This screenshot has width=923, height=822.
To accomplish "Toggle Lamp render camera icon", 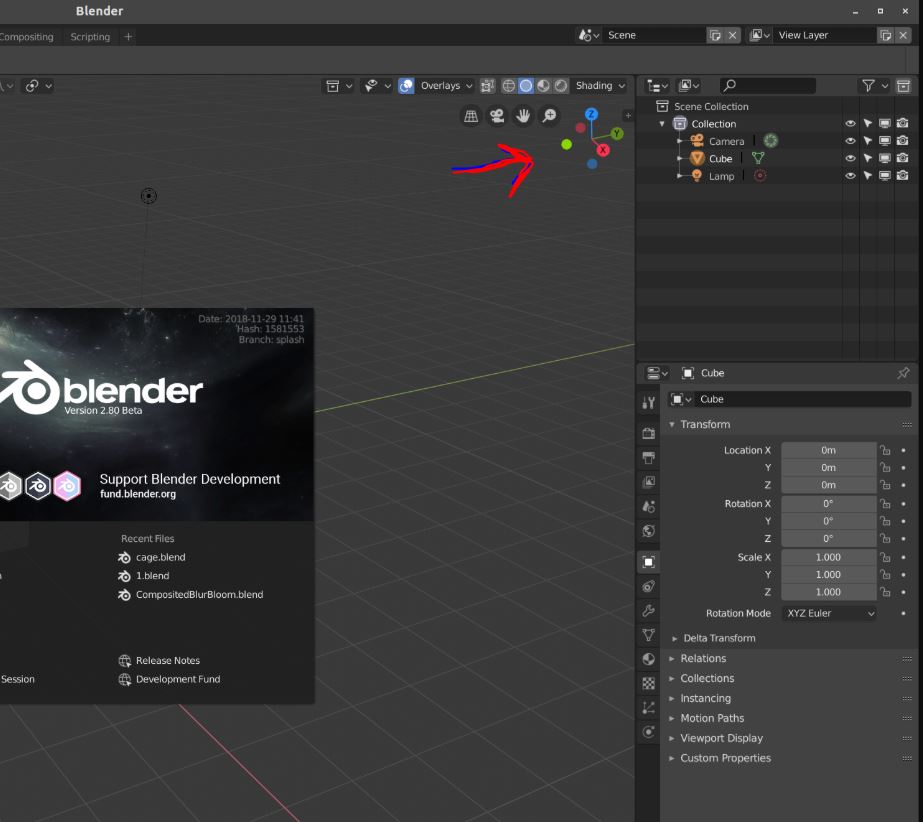I will tap(902, 175).
